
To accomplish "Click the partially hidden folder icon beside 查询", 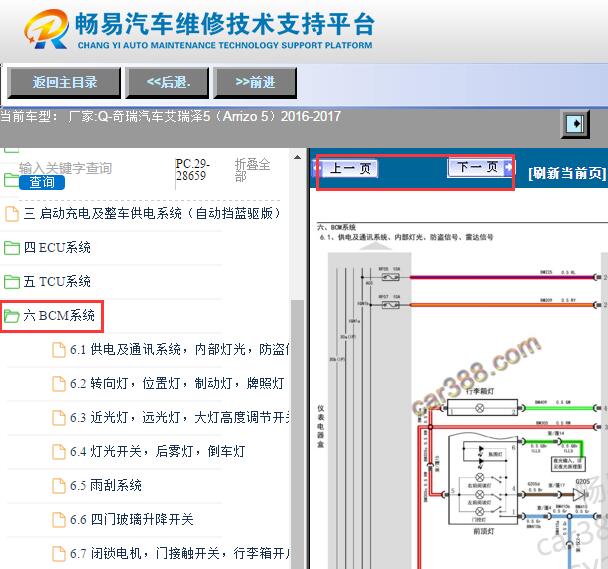I will (11, 180).
